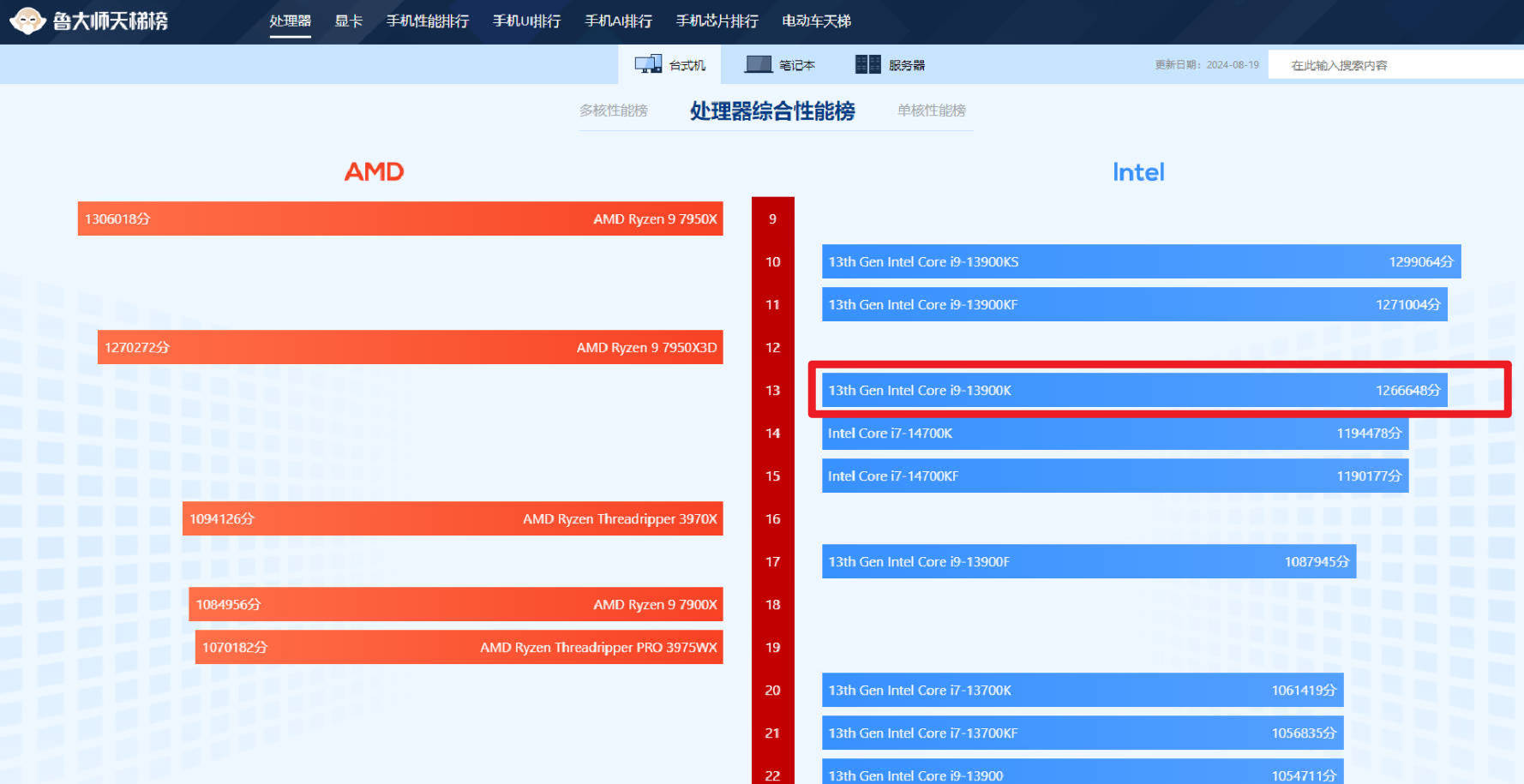Click rank number 13 in center column
1524x784 pixels.
(x=772, y=390)
